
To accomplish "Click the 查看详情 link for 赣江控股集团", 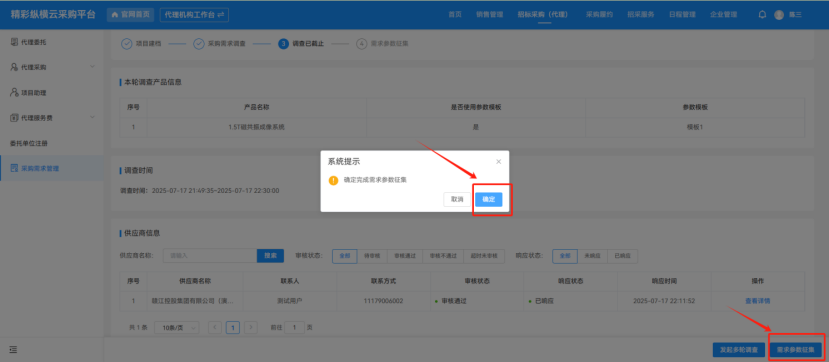I will [758, 301].
